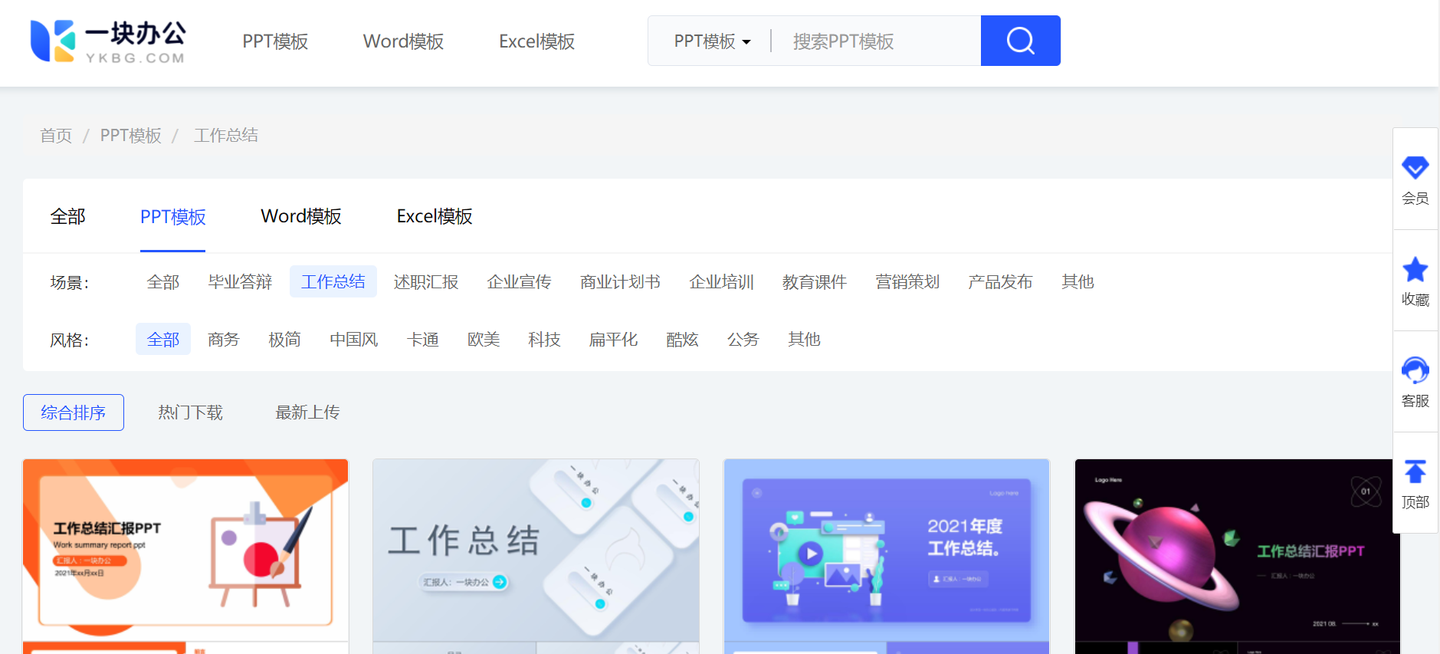Open the purple 2021年度工作总结 template thumbnail
1440x654 pixels.
point(887,556)
